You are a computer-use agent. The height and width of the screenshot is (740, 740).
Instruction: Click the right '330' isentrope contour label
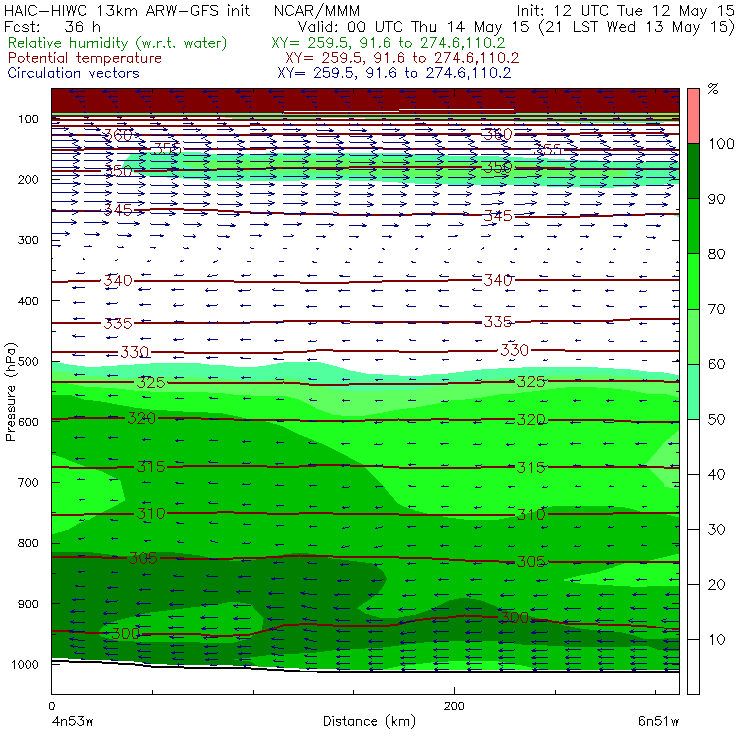[x=515, y=350]
